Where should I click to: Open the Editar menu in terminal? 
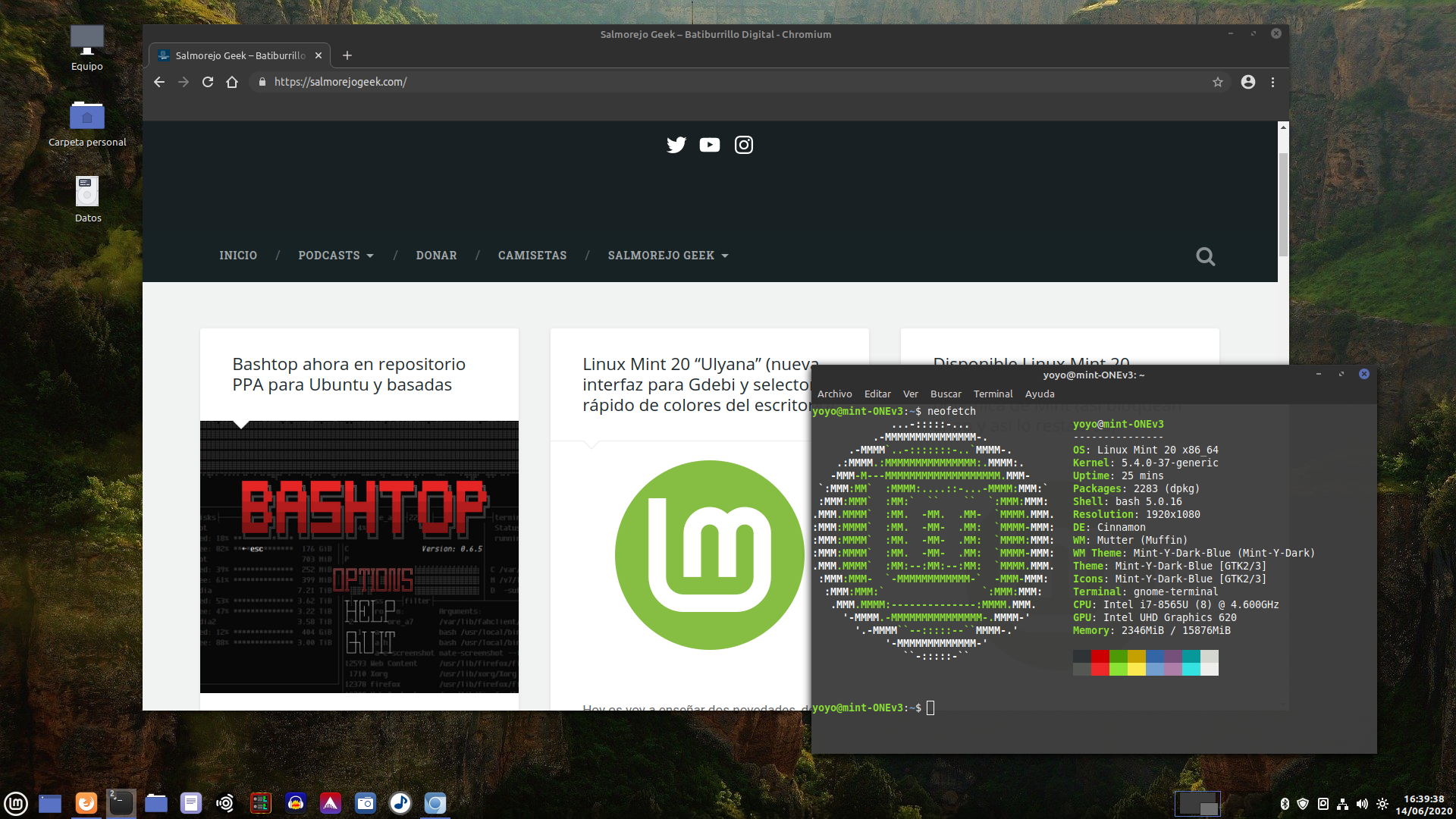pyautogui.click(x=877, y=394)
